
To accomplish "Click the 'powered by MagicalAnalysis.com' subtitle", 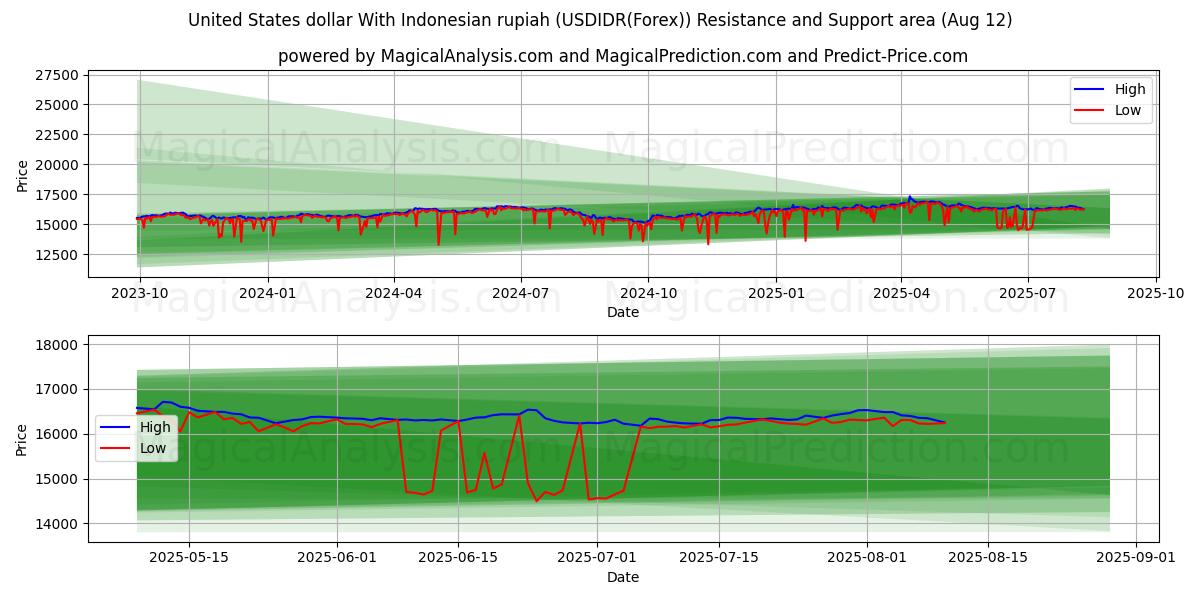I will pos(623,56).
